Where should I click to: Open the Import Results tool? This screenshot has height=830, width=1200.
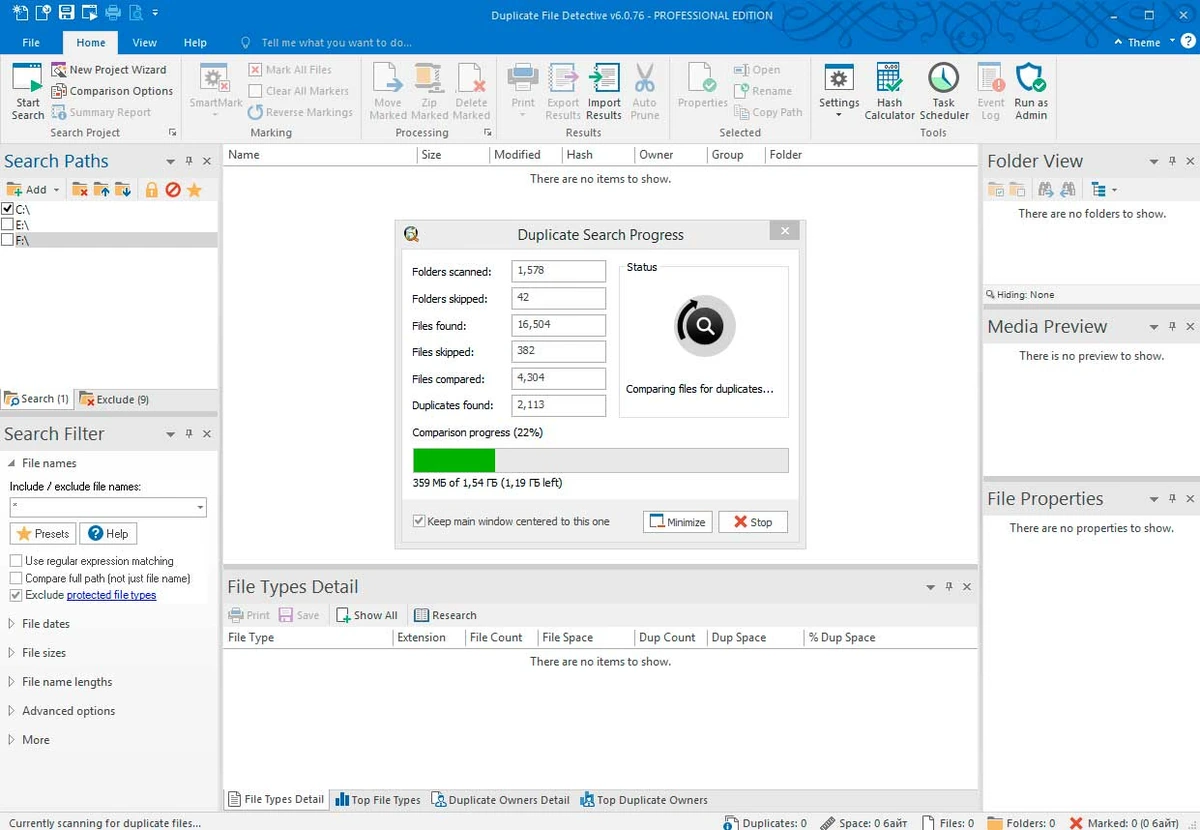[604, 90]
